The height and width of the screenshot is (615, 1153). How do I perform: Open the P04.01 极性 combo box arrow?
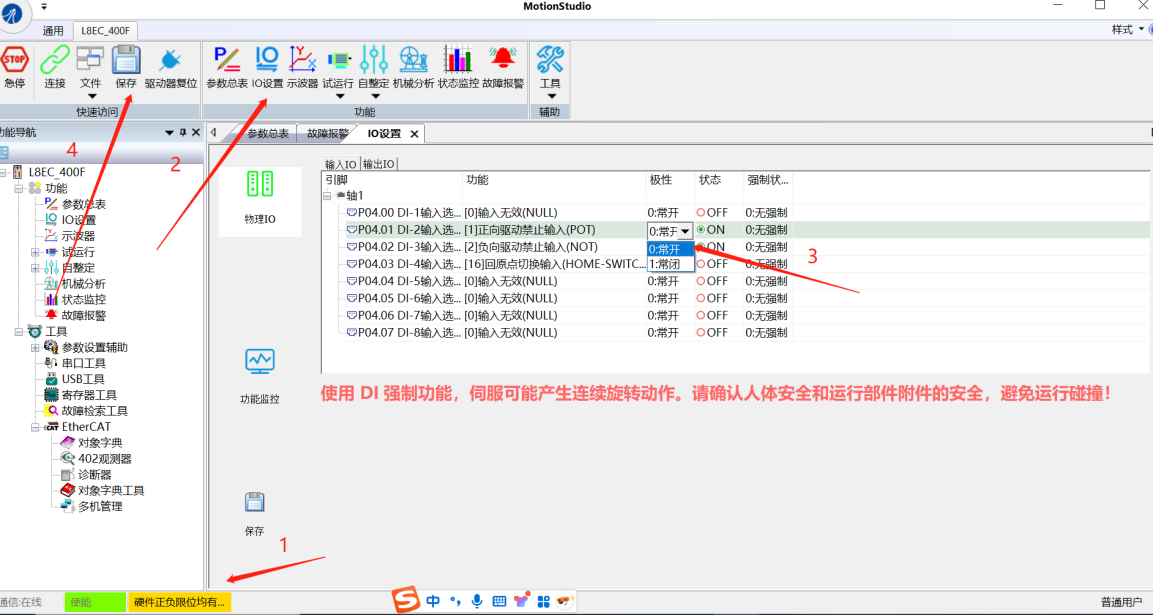pos(685,231)
